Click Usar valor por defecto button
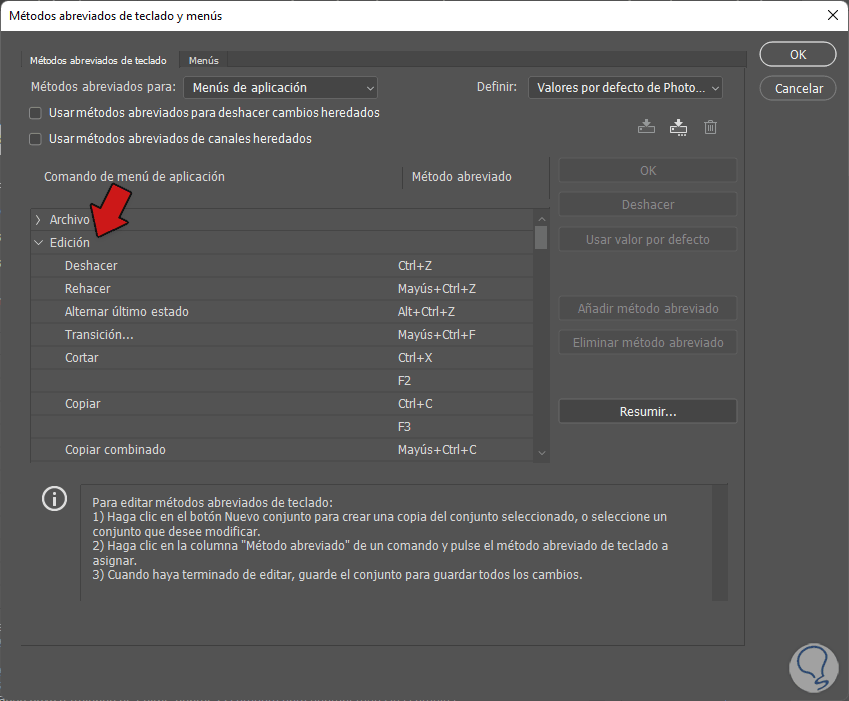 click(648, 239)
